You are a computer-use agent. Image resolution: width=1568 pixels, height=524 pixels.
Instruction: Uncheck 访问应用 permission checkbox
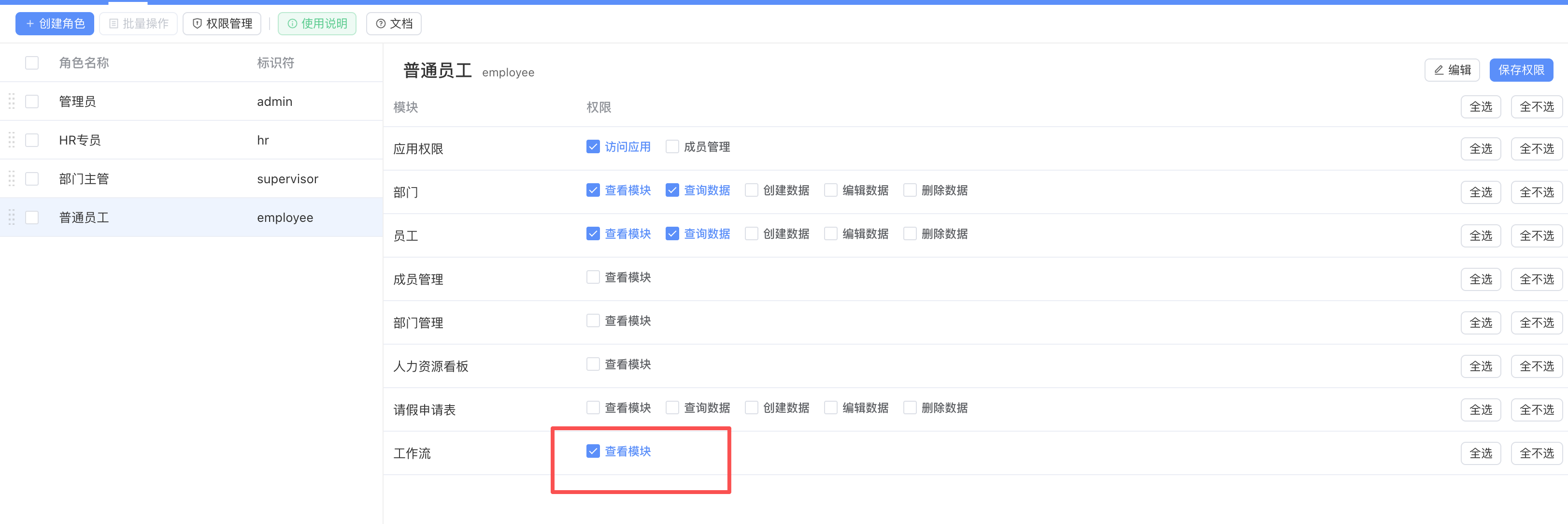[x=593, y=147]
